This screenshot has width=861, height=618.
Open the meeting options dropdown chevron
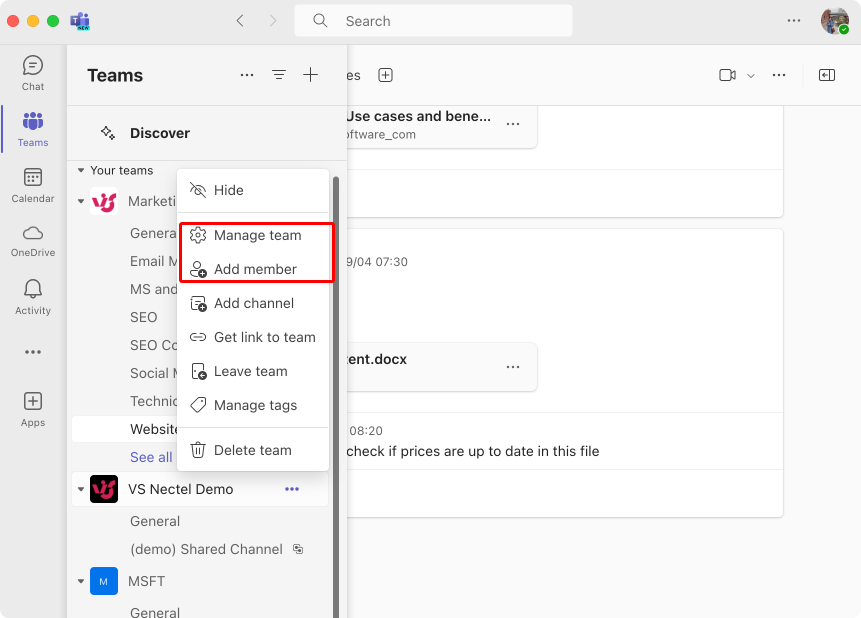click(x=751, y=76)
